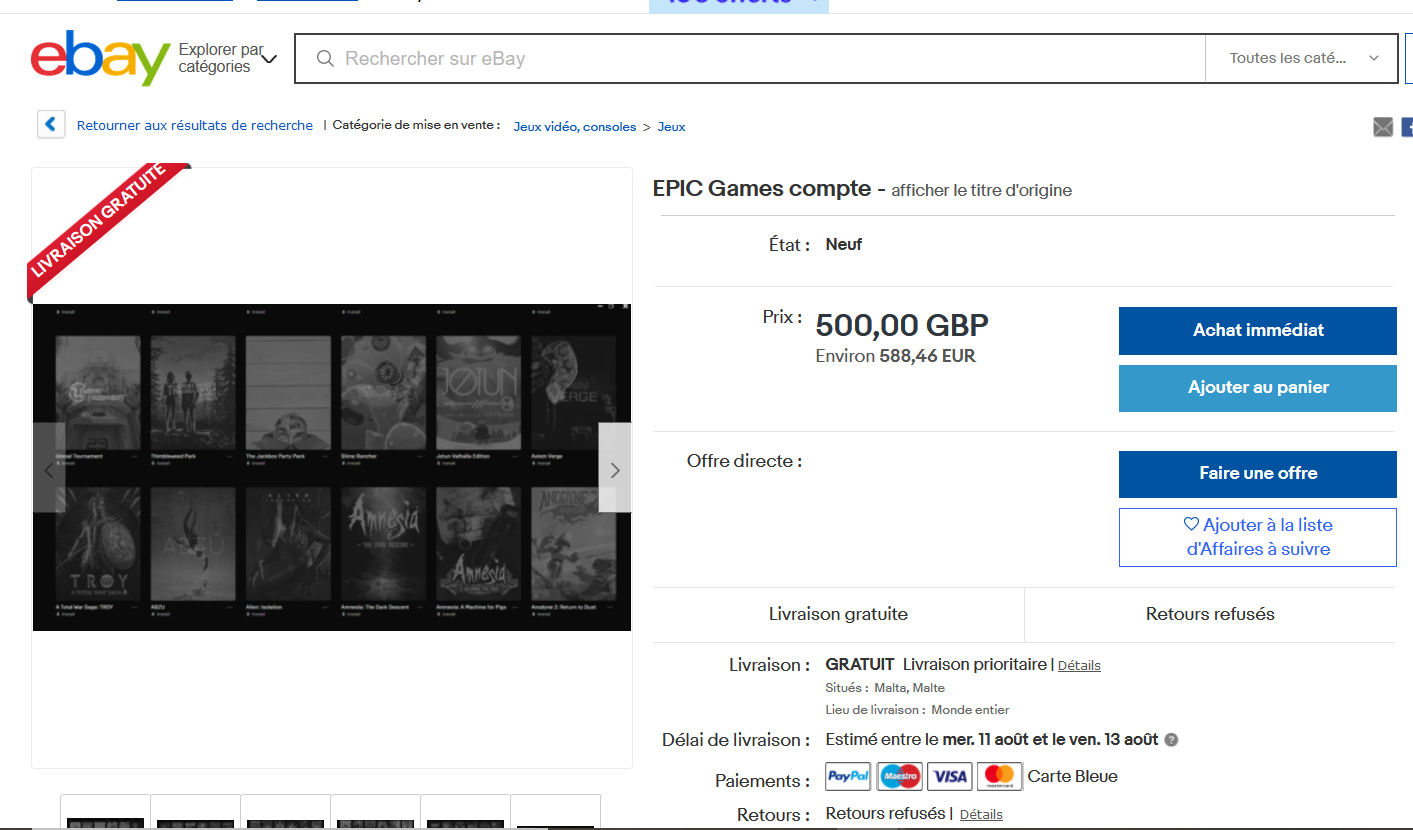Click the Achat immédiat button
The width and height of the screenshot is (1413, 830).
pyautogui.click(x=1258, y=330)
